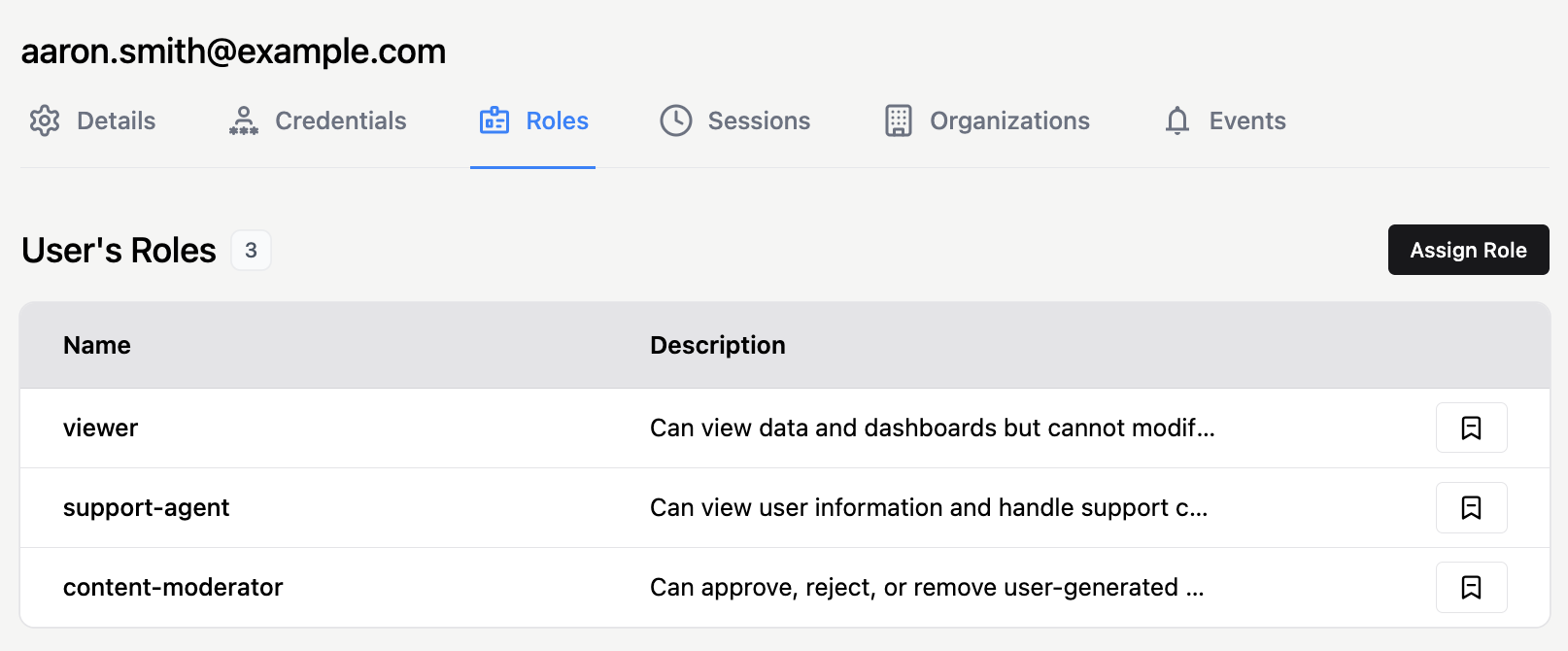The height and width of the screenshot is (651, 1568).
Task: Click the Assign Role button
Action: coord(1469,250)
